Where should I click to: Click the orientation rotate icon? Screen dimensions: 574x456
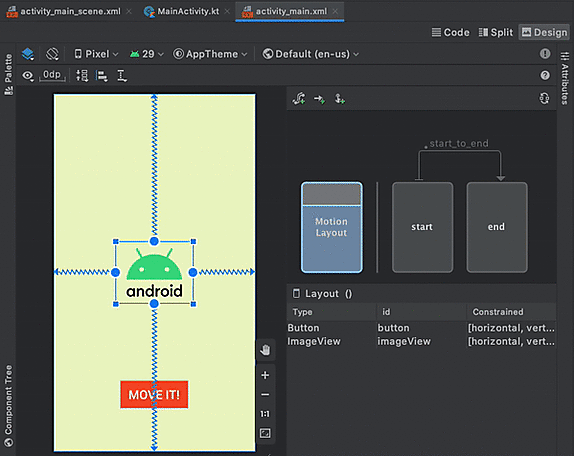click(52, 54)
